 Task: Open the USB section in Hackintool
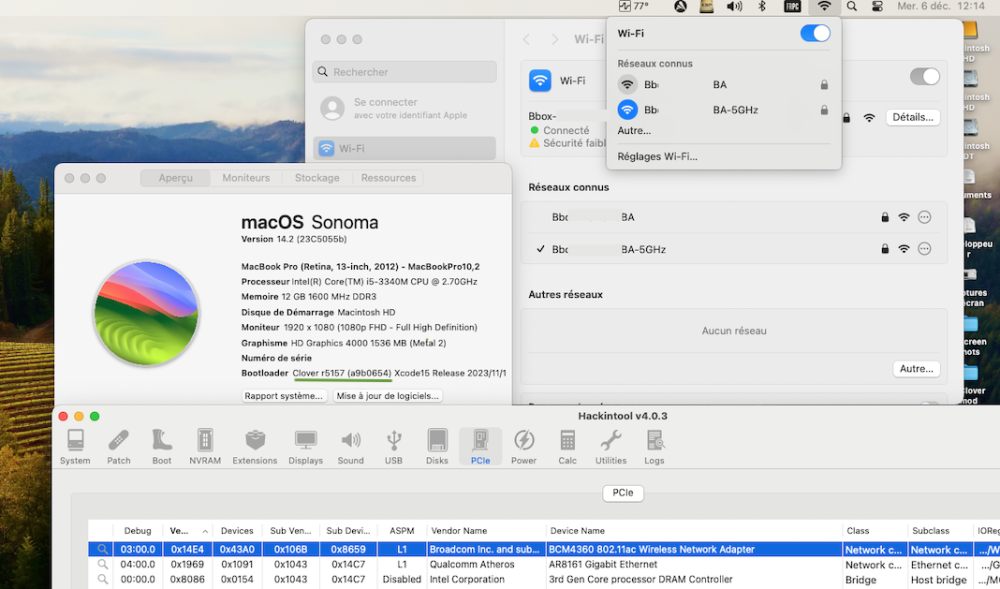click(x=393, y=447)
